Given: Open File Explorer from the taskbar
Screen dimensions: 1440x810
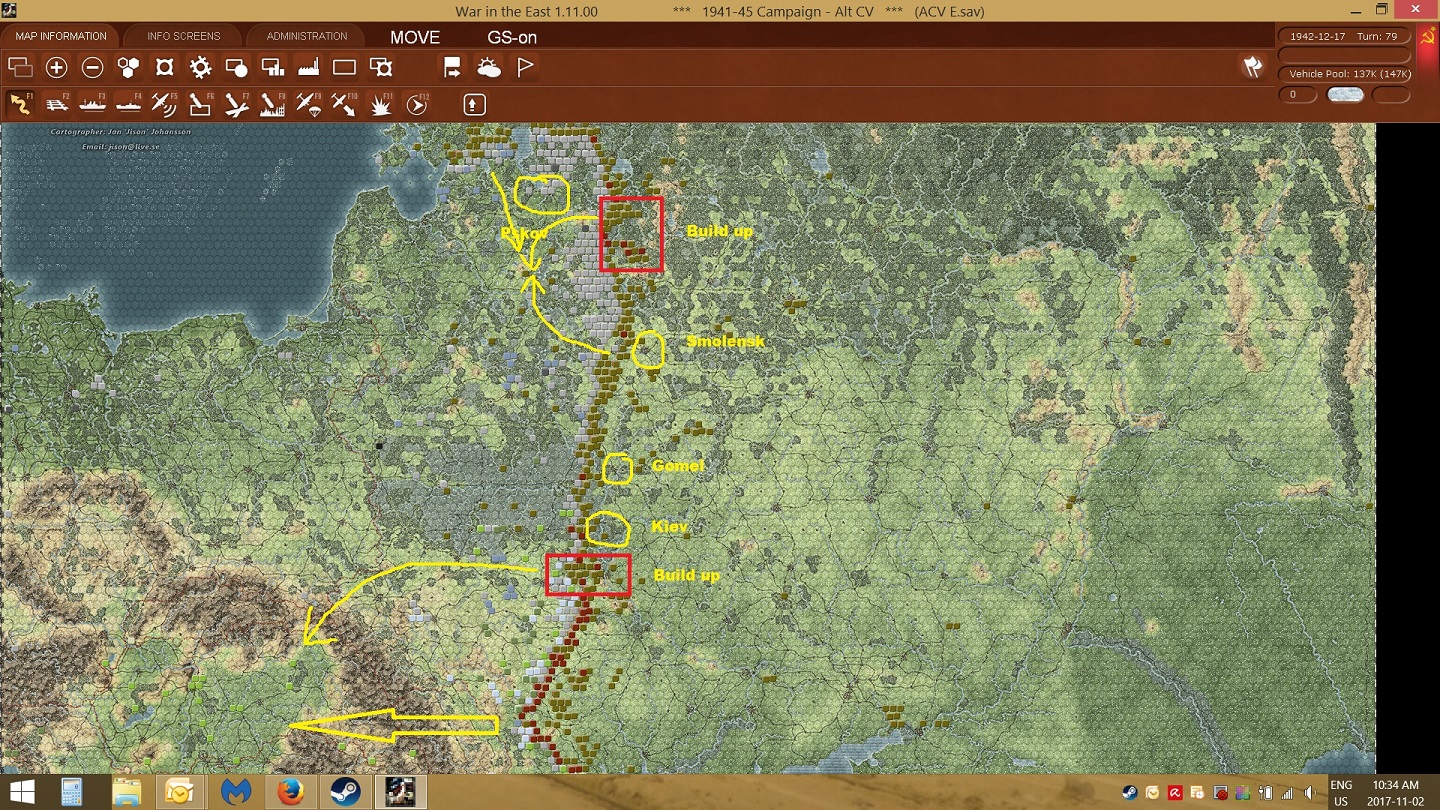Looking at the screenshot, I should coord(126,792).
